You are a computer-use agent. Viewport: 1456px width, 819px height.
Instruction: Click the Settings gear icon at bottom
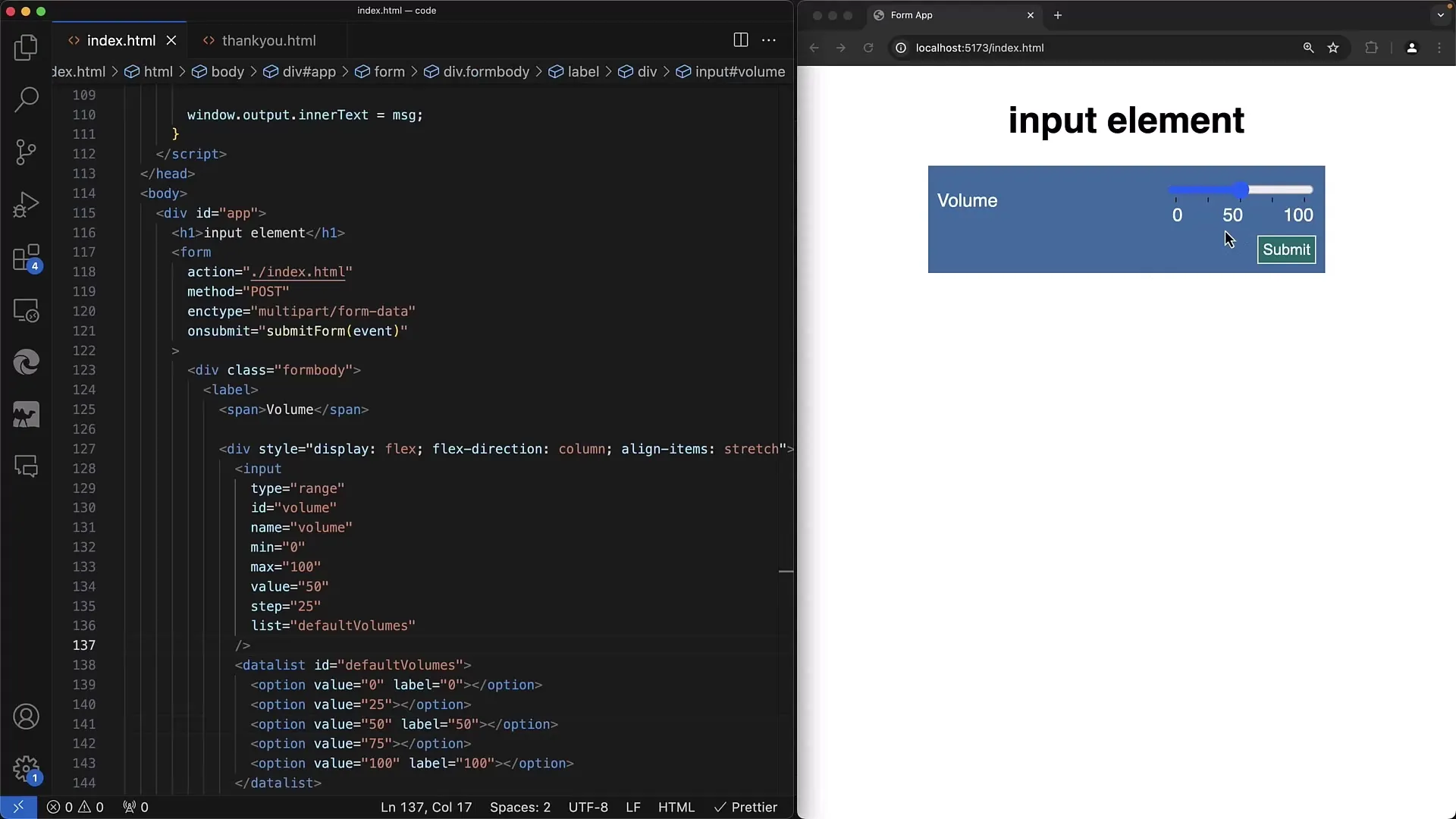pyautogui.click(x=27, y=768)
